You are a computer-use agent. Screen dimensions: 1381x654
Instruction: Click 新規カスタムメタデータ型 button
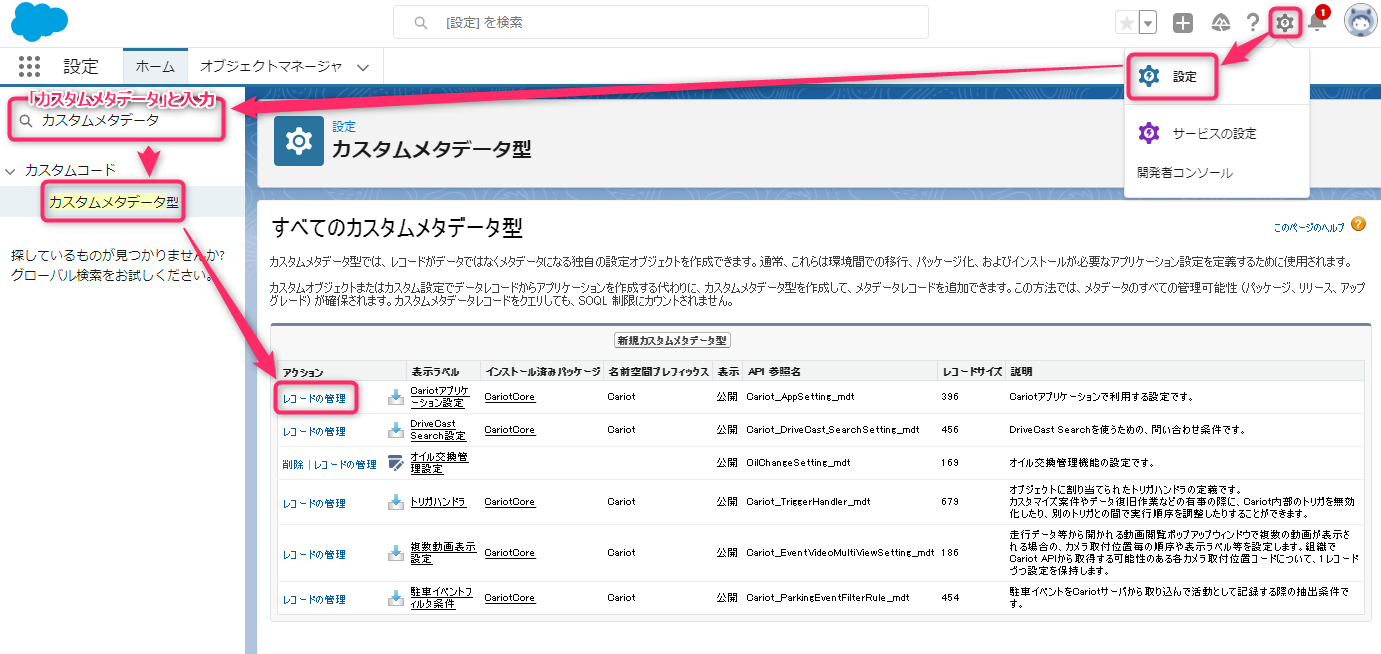tap(672, 341)
